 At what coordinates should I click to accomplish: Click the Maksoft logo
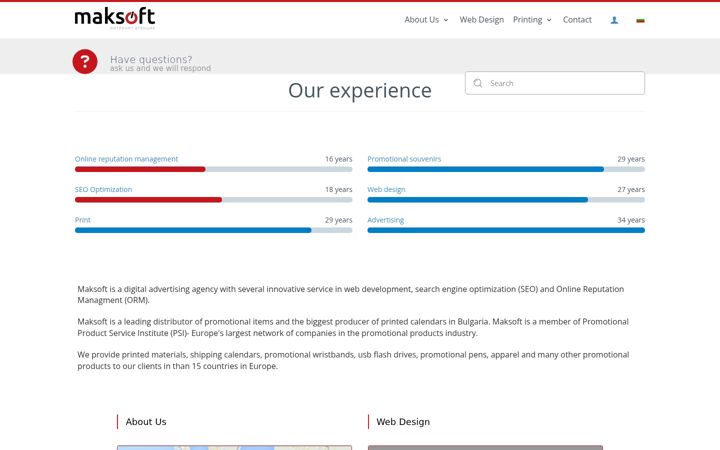(115, 18)
